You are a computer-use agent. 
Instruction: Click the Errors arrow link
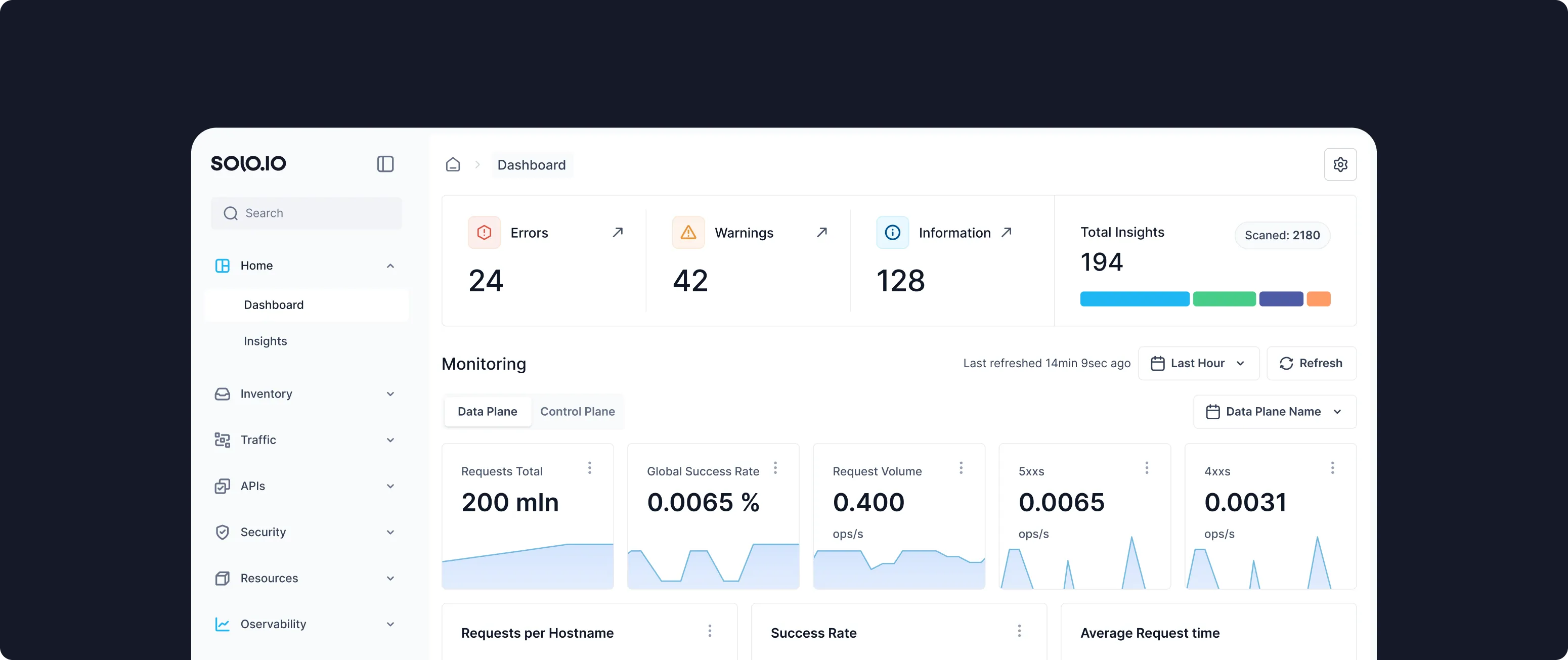[618, 232]
